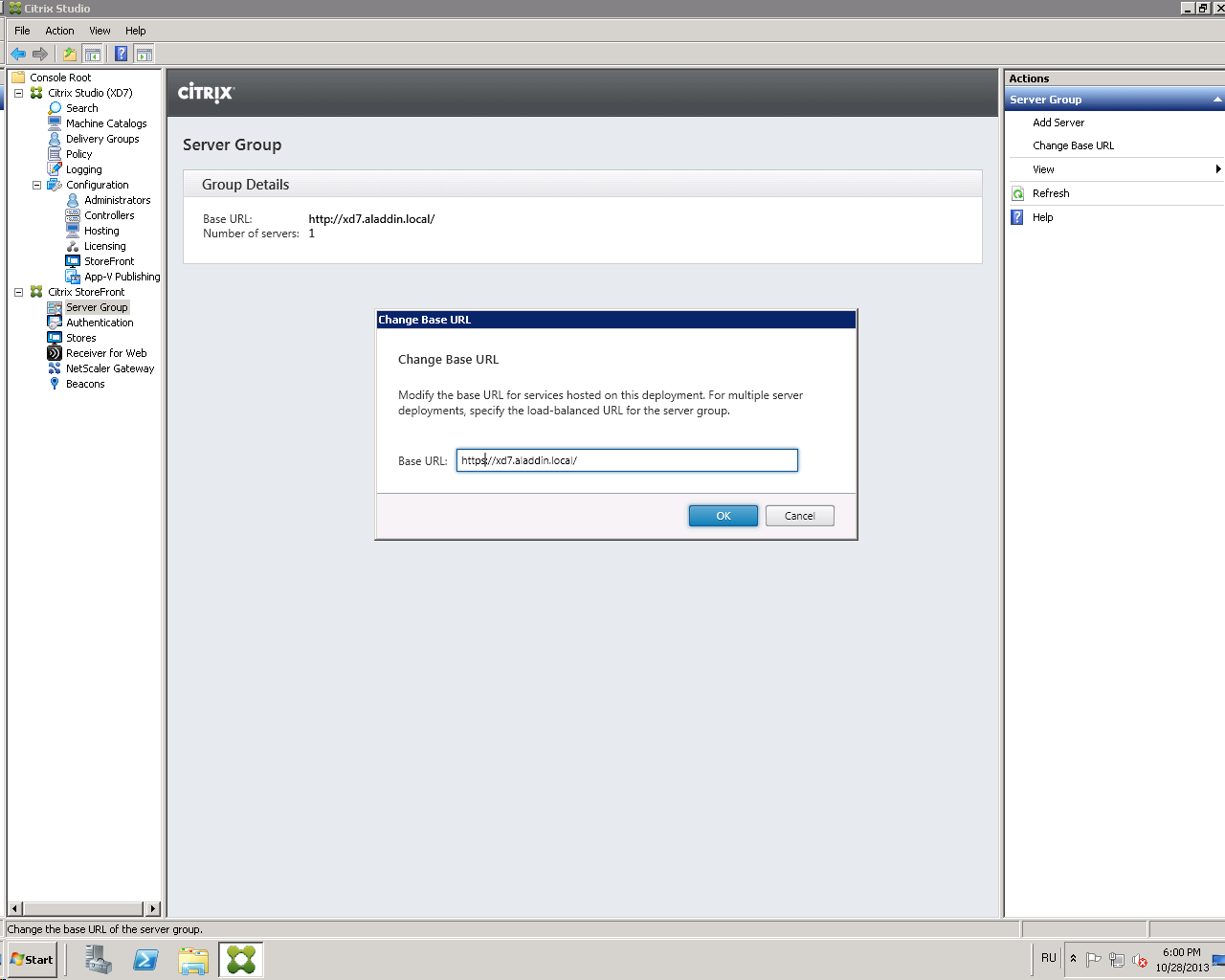Screen dimensions: 1225x980
Task: Click OK in Change Base URL dialog
Action: pyautogui.click(x=724, y=516)
